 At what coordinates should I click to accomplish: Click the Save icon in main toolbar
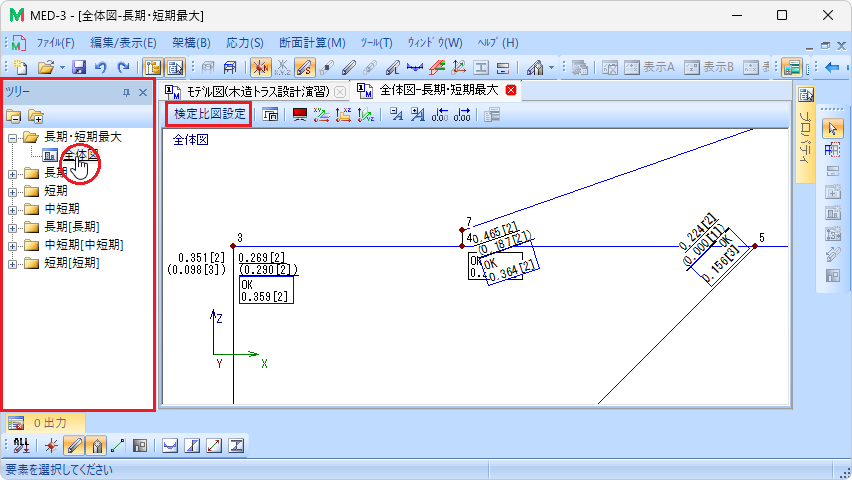pos(78,68)
